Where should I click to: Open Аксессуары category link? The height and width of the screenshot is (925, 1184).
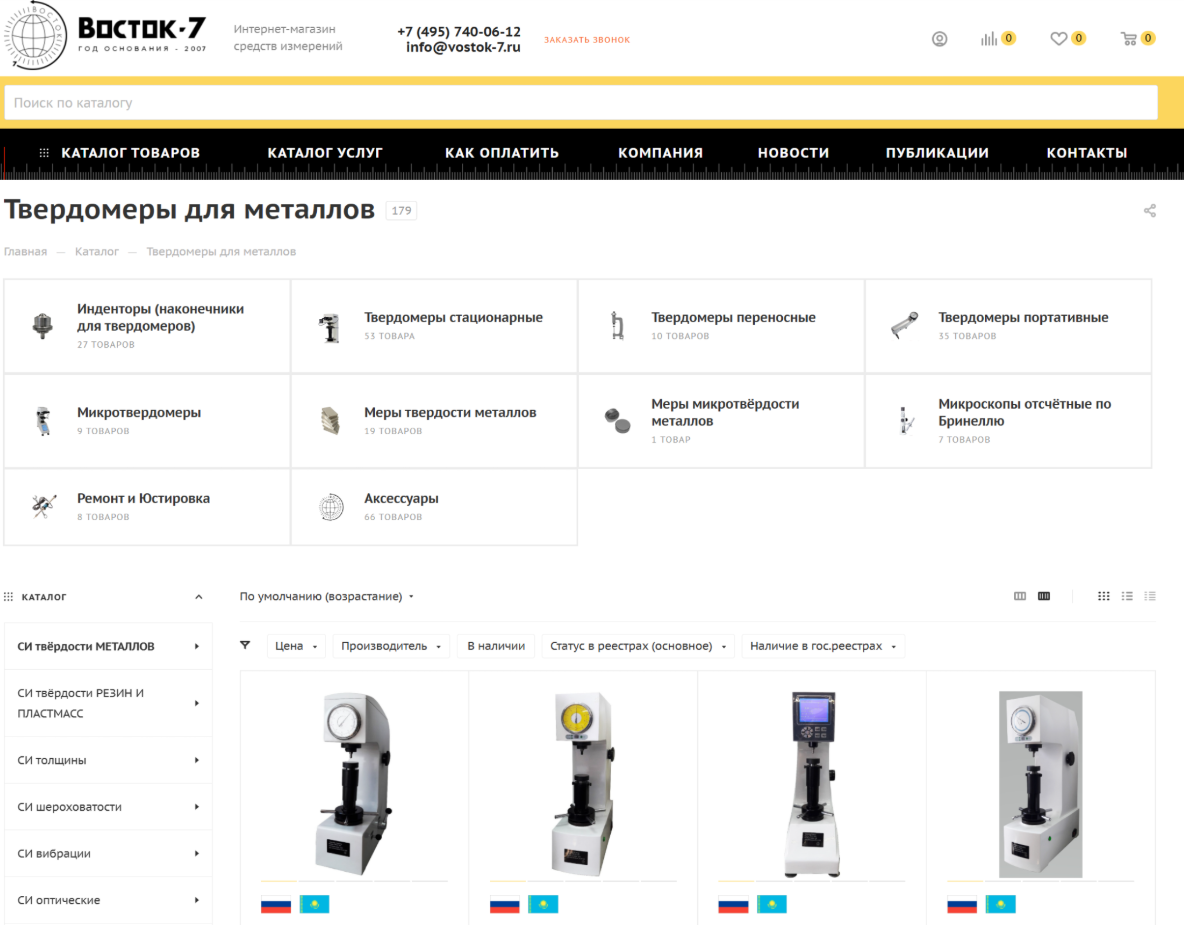tap(401, 498)
